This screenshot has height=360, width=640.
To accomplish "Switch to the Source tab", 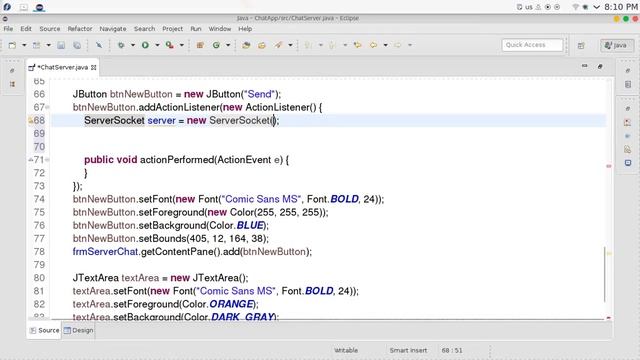I will click(44, 330).
